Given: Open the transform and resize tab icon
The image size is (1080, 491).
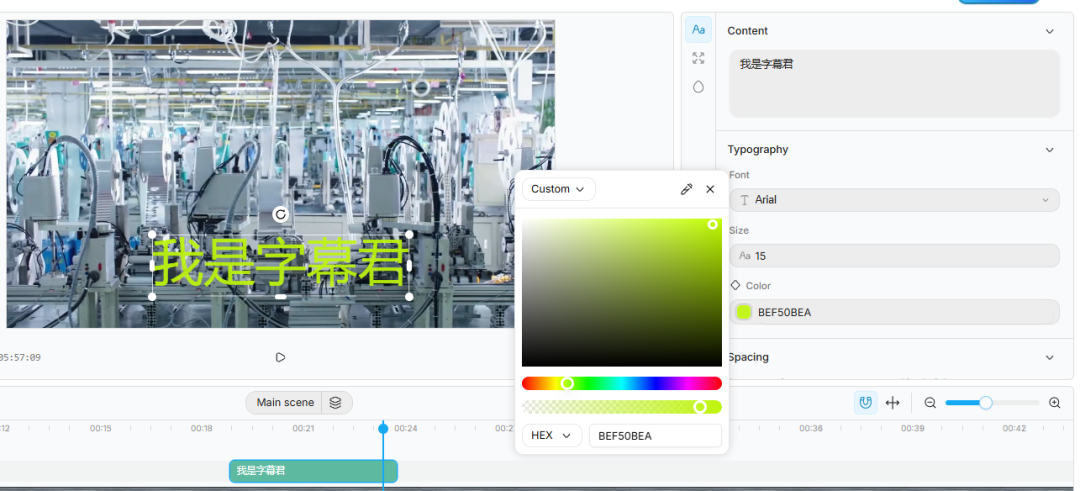Looking at the screenshot, I should [x=698, y=58].
